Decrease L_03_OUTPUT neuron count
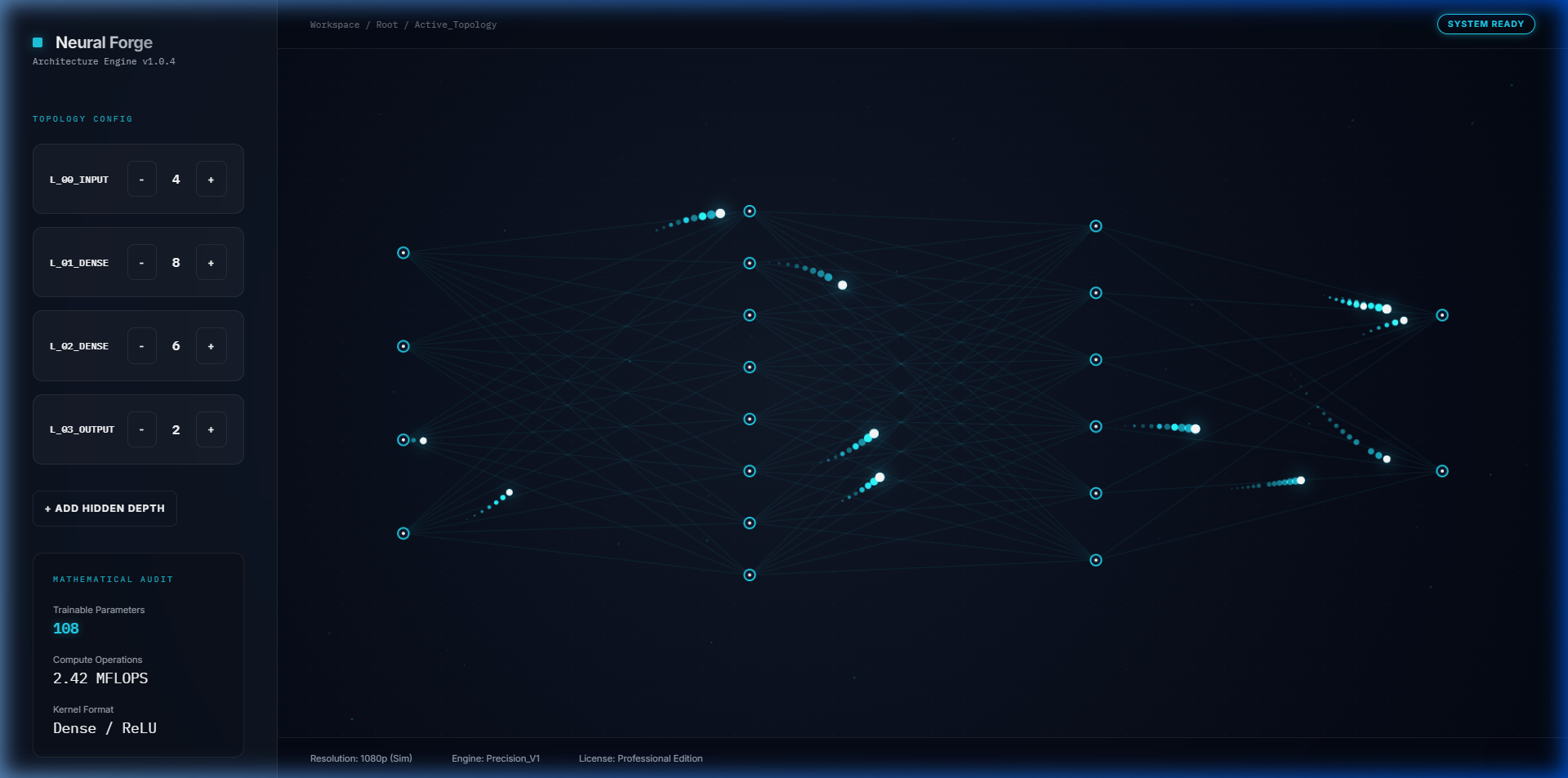 coord(141,429)
